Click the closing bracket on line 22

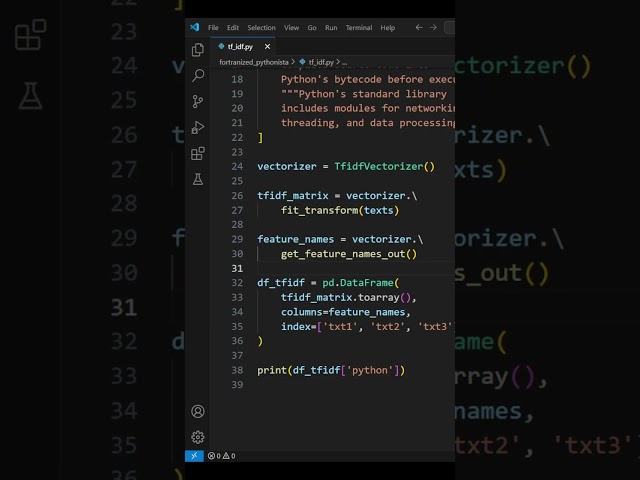pos(260,138)
